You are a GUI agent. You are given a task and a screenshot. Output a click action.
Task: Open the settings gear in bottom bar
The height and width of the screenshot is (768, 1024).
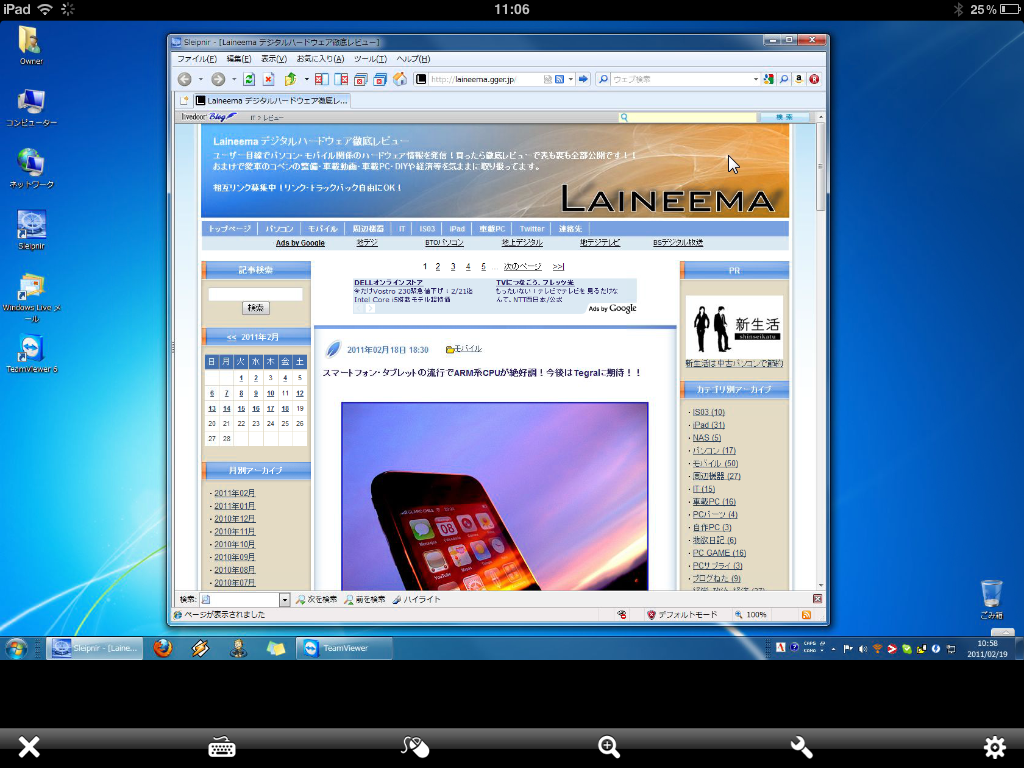point(995,746)
